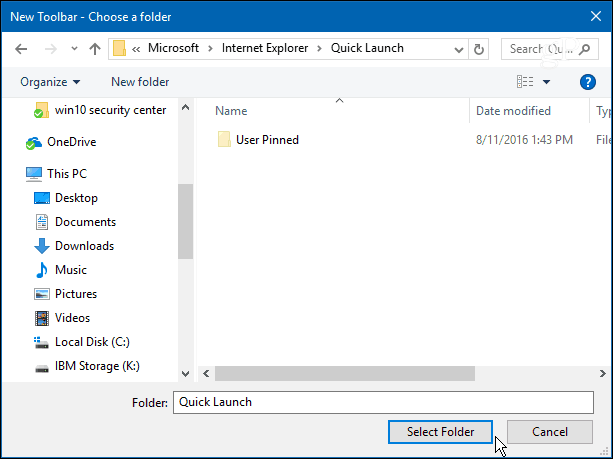Select the User Pinned folder
613x459 pixels.
258,140
